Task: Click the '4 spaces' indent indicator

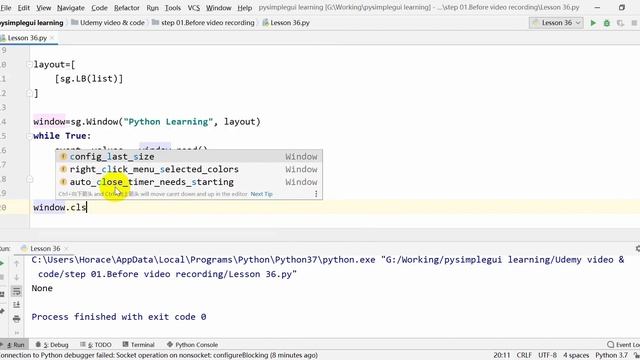Action: coord(576,356)
